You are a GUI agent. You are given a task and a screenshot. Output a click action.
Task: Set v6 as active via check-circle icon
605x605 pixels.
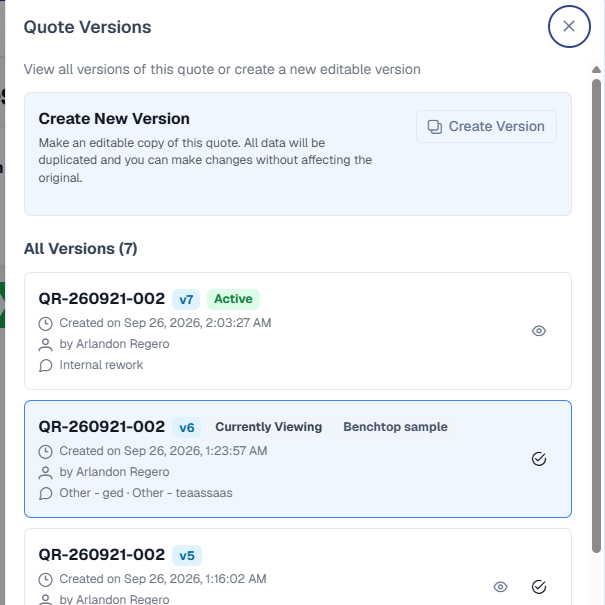click(x=539, y=459)
